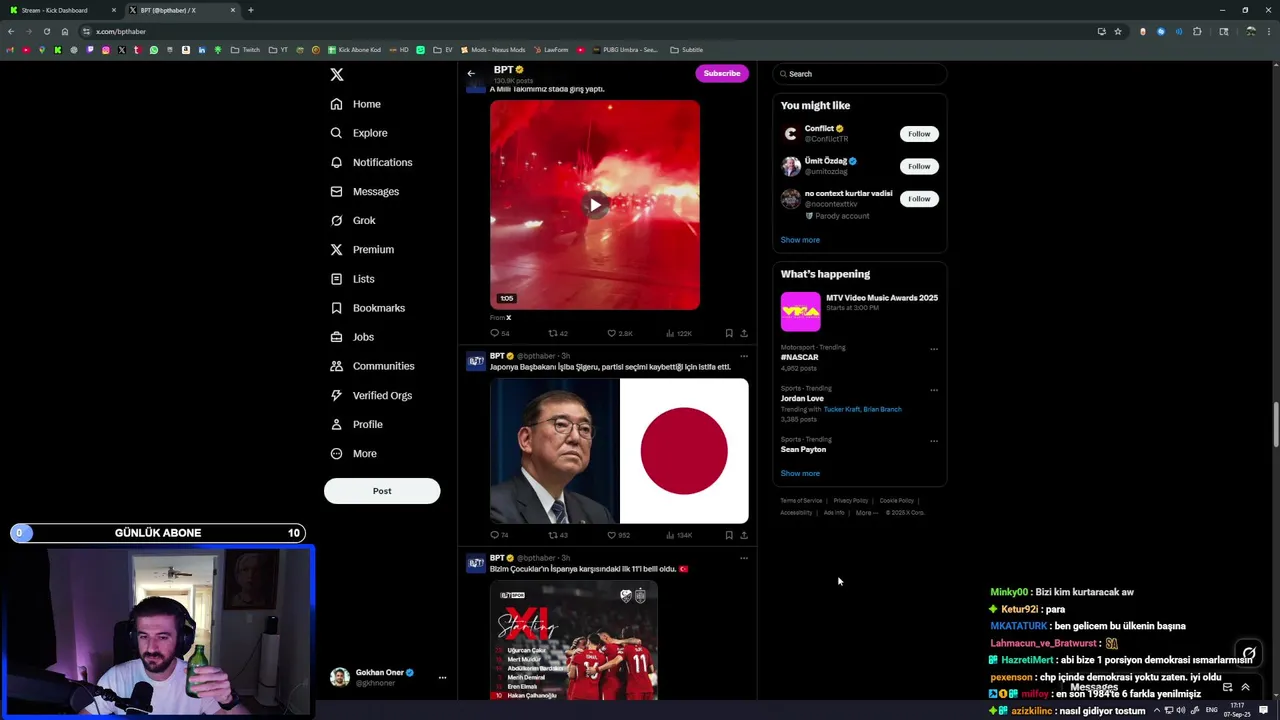Share the stadium video post
This screenshot has width=1280, height=720.
coord(744,333)
